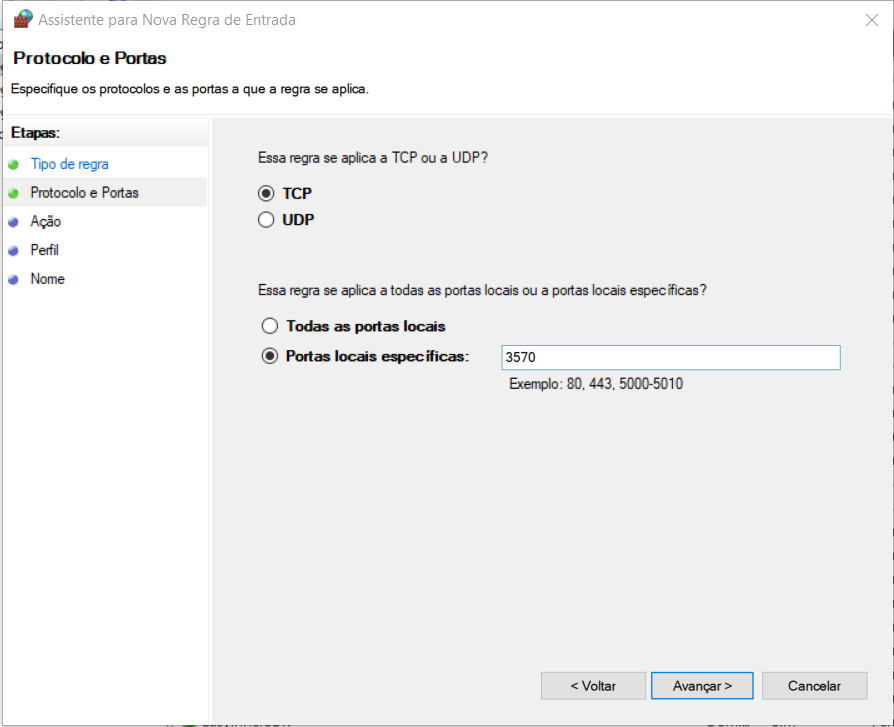
Task: Click the green bullet beside Protocolo e Portas
Action: click(13, 193)
